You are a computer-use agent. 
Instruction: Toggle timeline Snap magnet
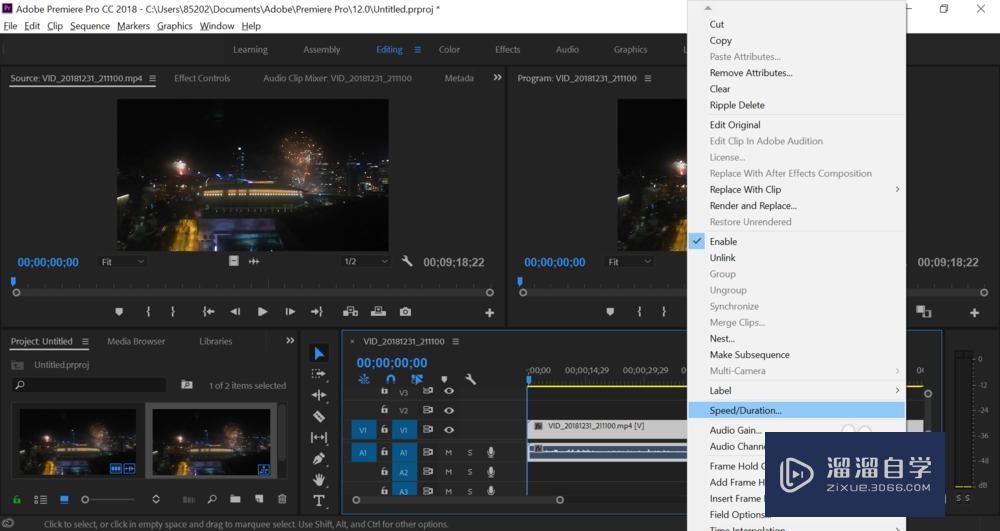390,379
